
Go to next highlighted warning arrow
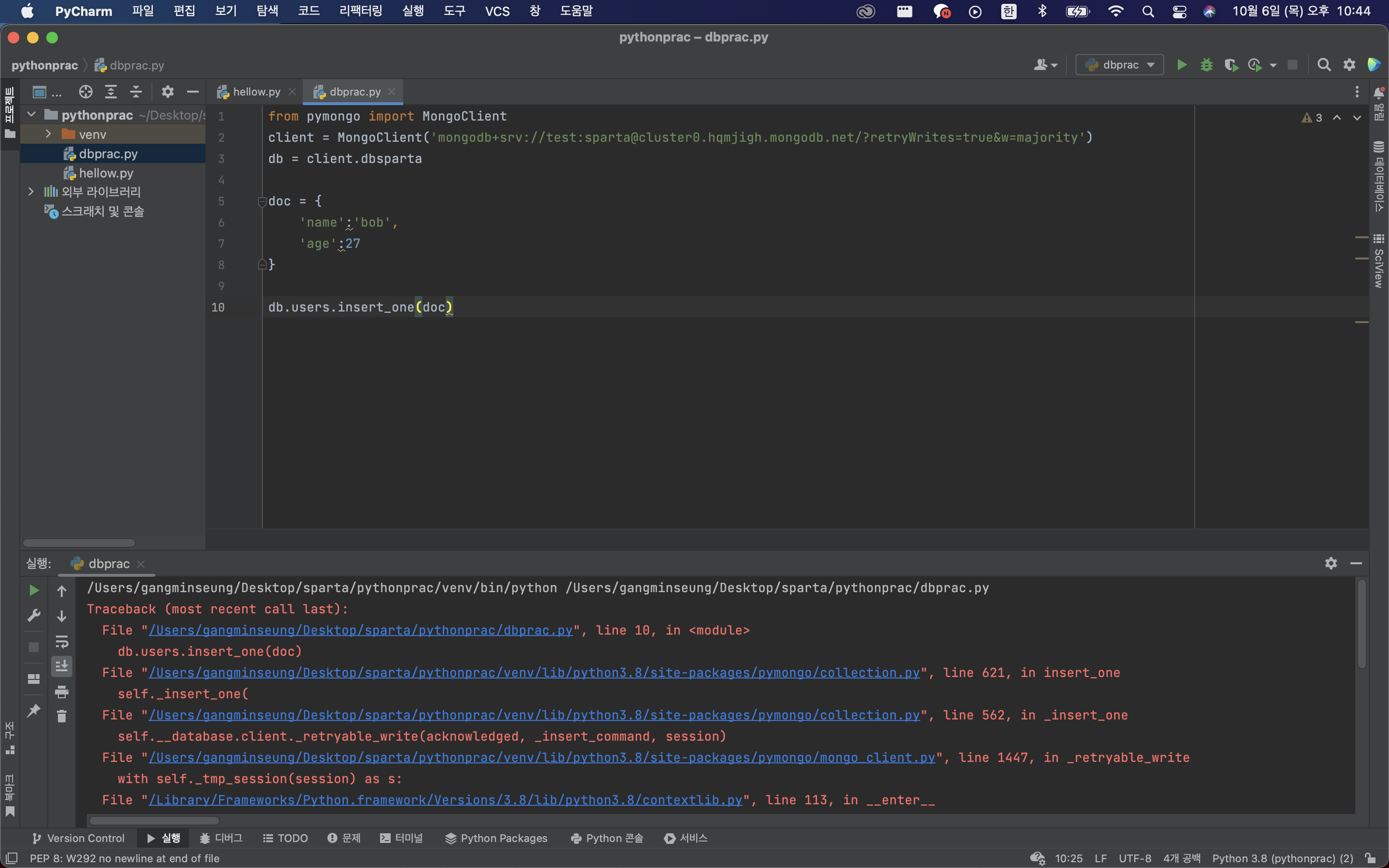pos(1357,118)
